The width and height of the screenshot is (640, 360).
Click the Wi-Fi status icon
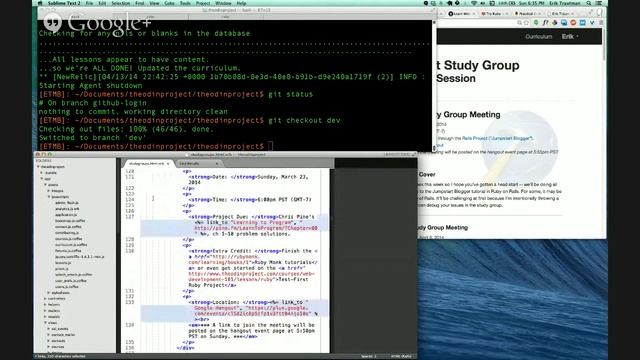[473, 3]
